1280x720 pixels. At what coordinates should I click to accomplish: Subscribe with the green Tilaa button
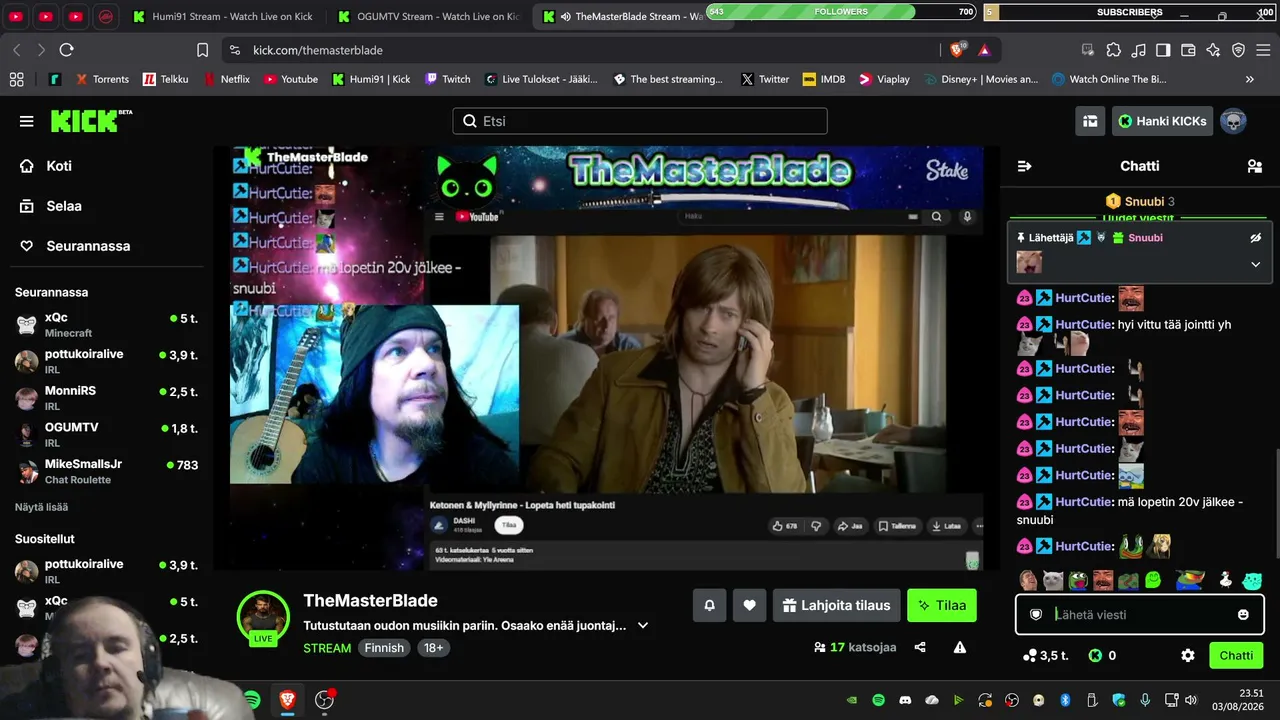(x=942, y=605)
